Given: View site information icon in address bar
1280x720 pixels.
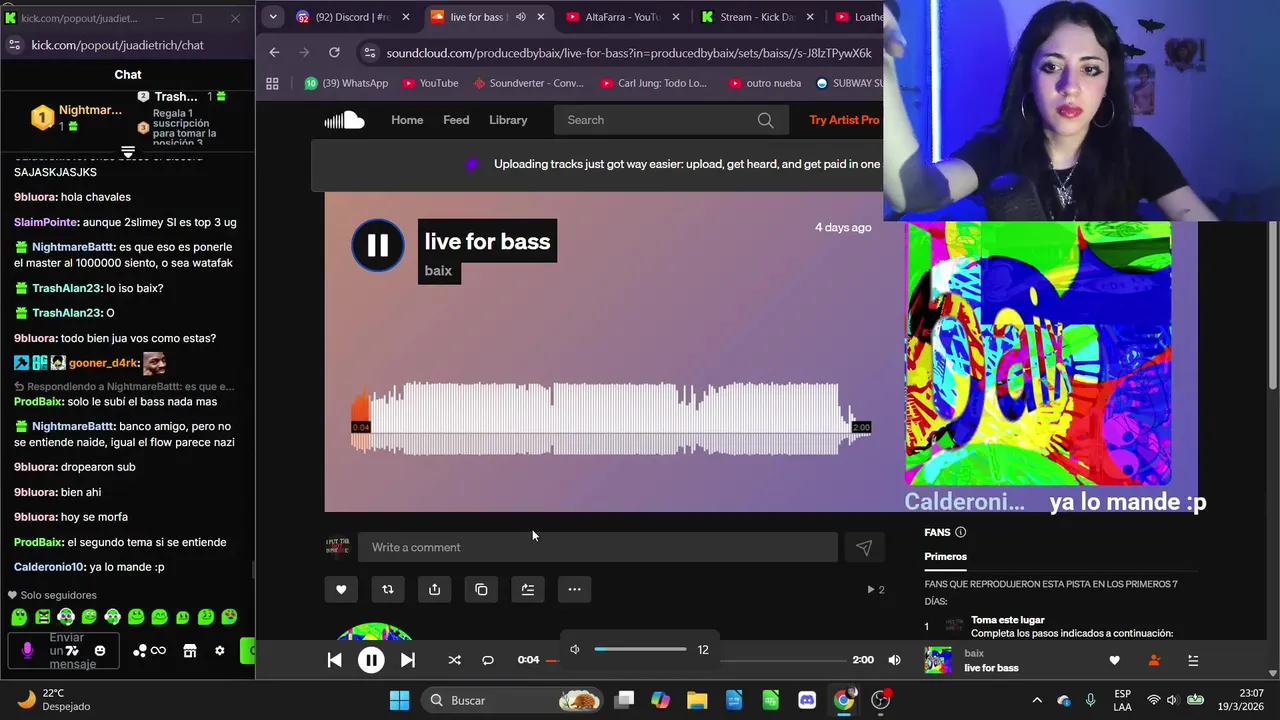Looking at the screenshot, I should pyautogui.click(x=371, y=52).
